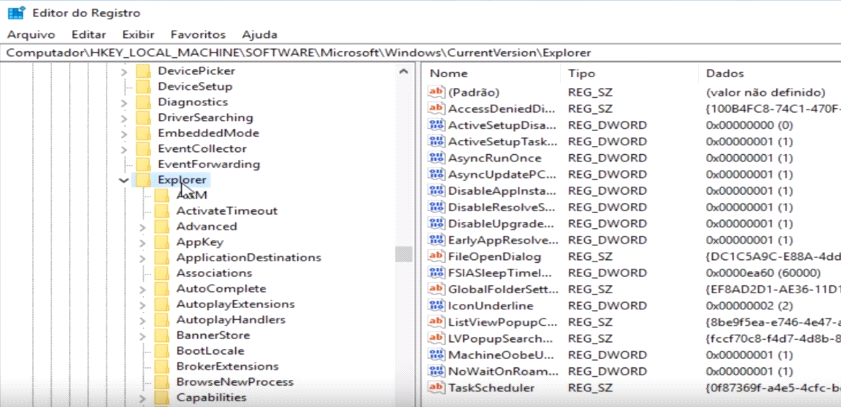Select the EventForwarding folder icon

(143, 164)
